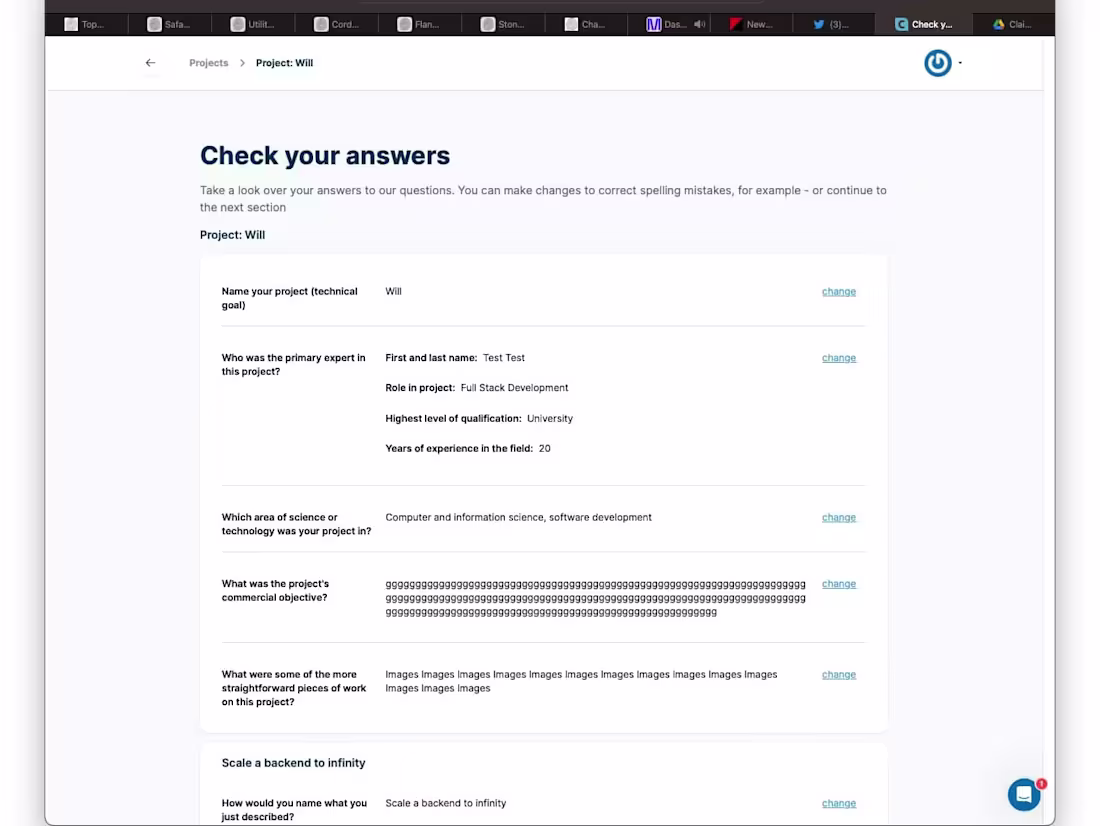Click the M favicon on Das tab
The height and width of the screenshot is (826, 1100).
coord(653,25)
